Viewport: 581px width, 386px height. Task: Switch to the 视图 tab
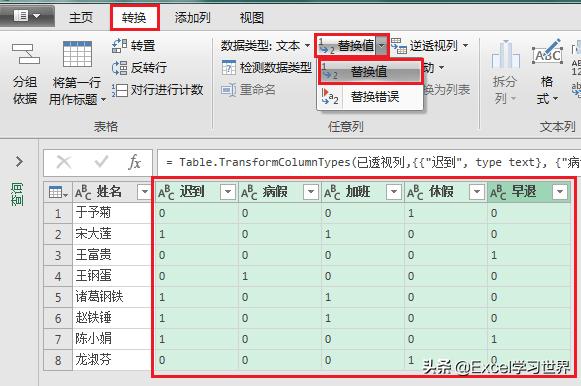252,17
